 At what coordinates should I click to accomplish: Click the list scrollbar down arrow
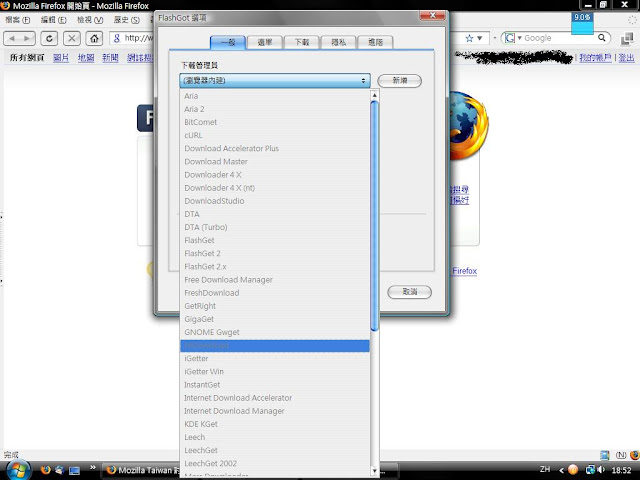pos(374,471)
